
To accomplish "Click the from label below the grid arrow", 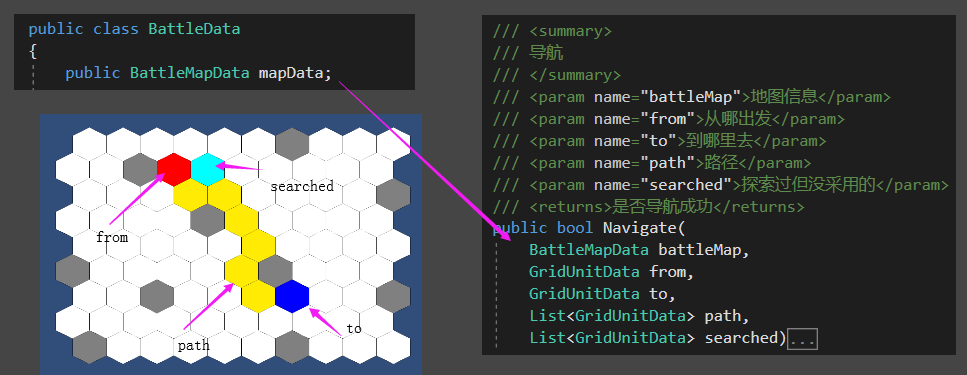I will pos(112,237).
